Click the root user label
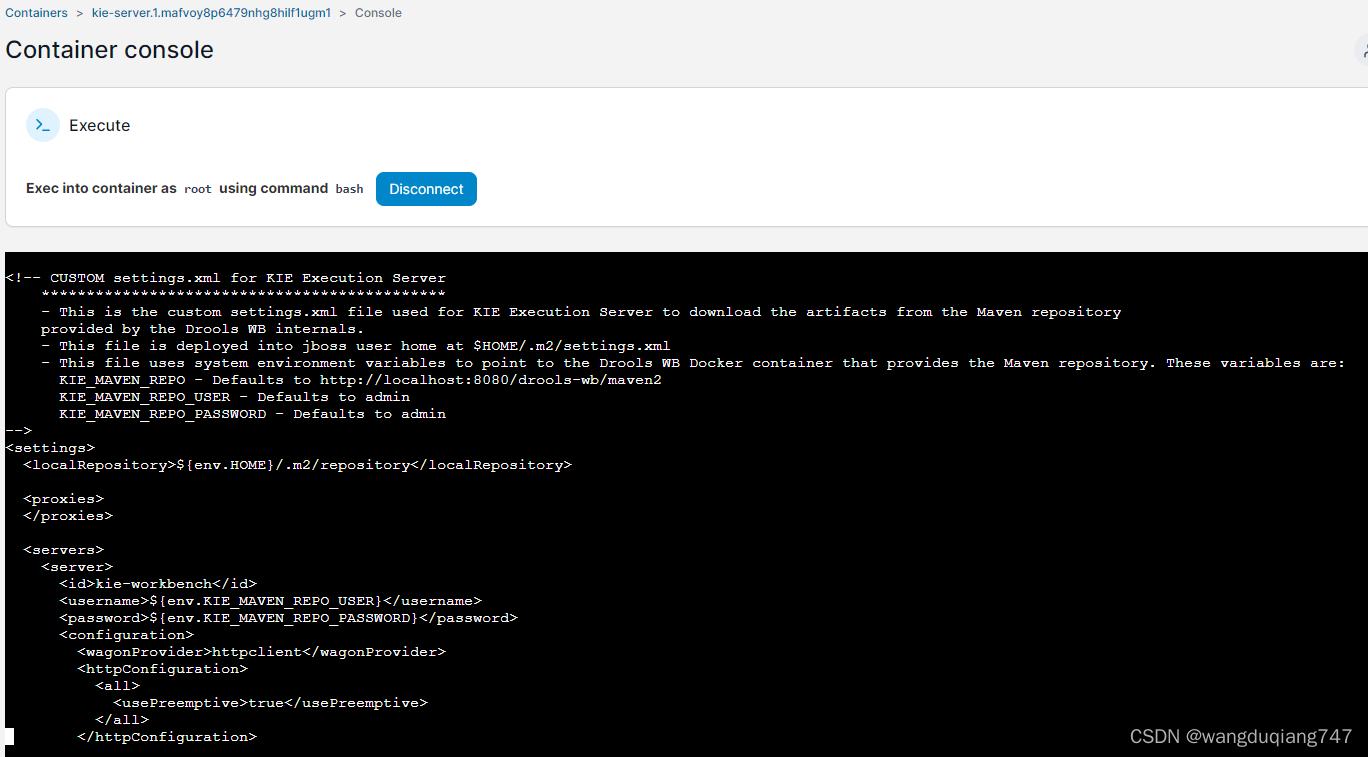 click(198, 189)
